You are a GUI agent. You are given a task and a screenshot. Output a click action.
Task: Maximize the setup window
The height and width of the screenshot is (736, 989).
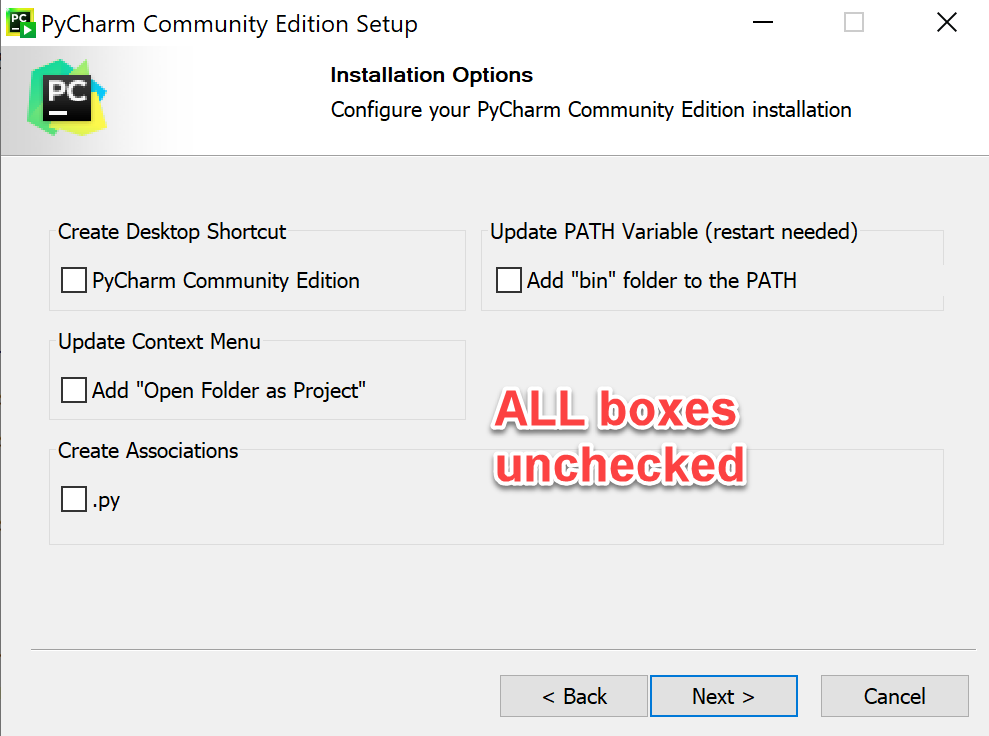853,22
